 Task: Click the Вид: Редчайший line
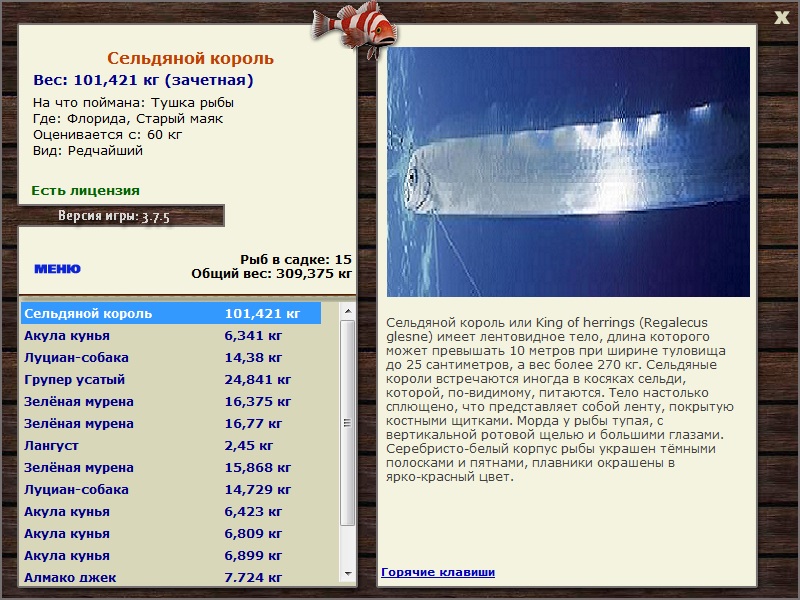point(88,151)
